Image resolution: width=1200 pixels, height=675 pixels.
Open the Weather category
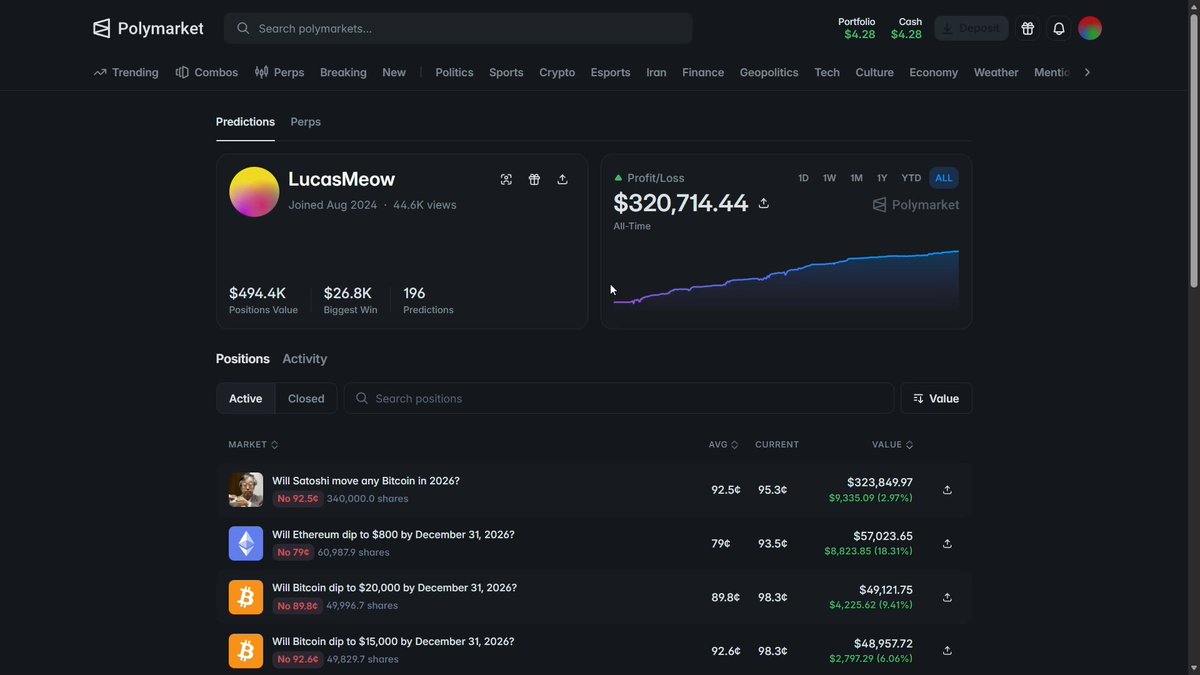point(996,72)
